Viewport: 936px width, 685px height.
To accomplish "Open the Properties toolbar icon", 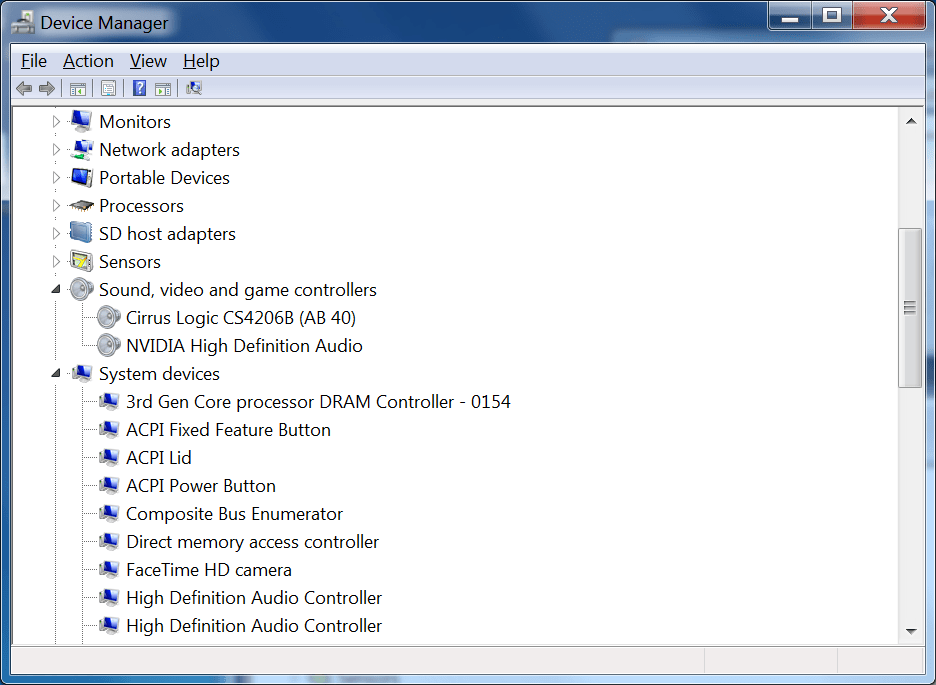I will [x=108, y=88].
